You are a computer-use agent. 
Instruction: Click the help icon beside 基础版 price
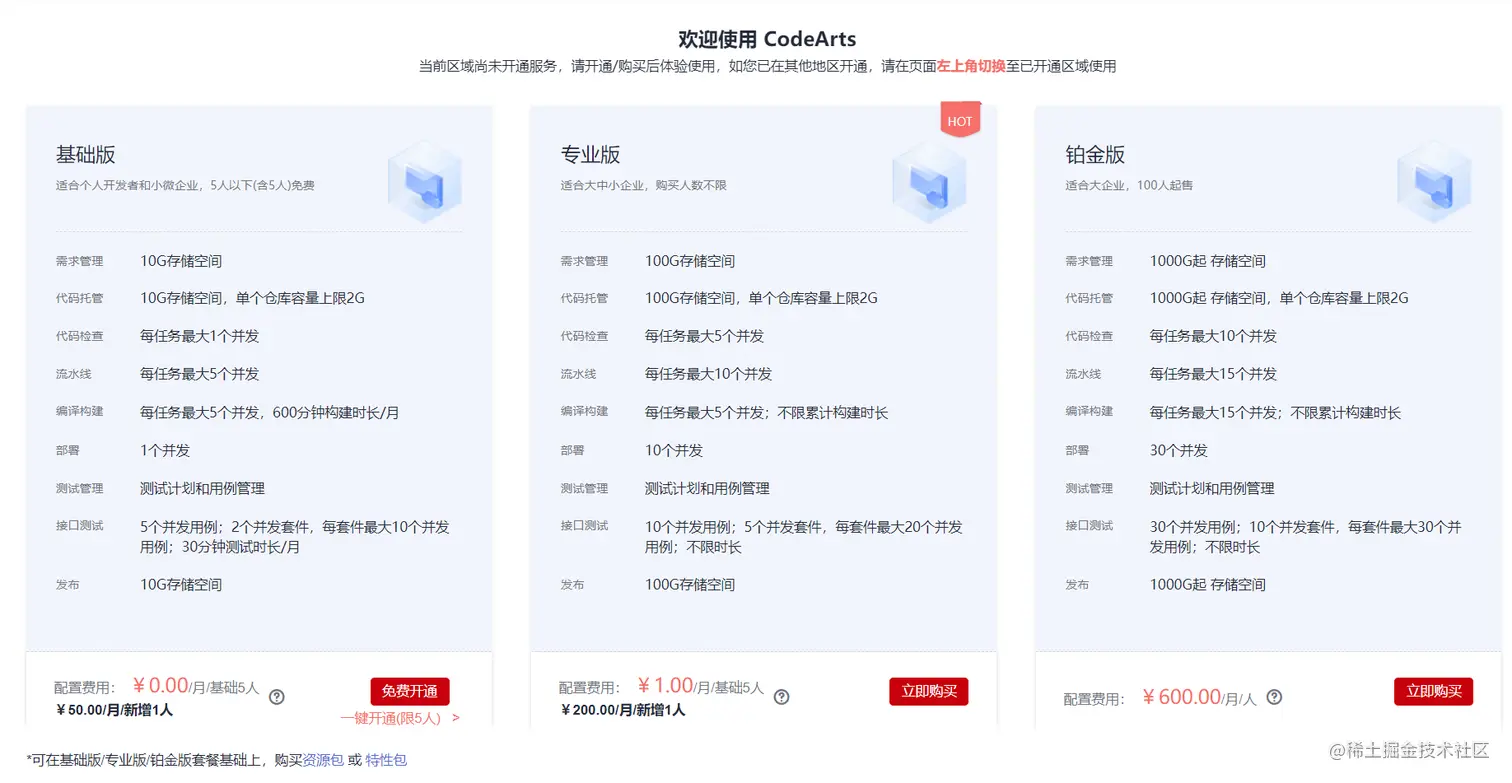click(x=277, y=697)
